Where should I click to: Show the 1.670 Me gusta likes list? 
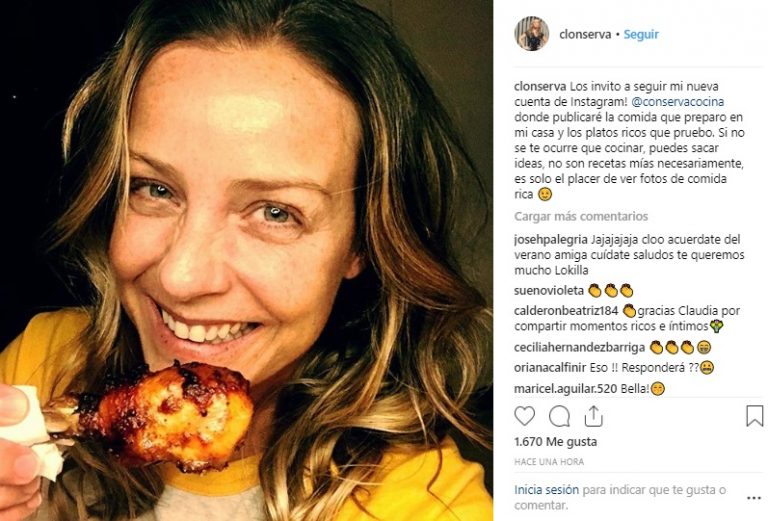pyautogui.click(x=541, y=441)
